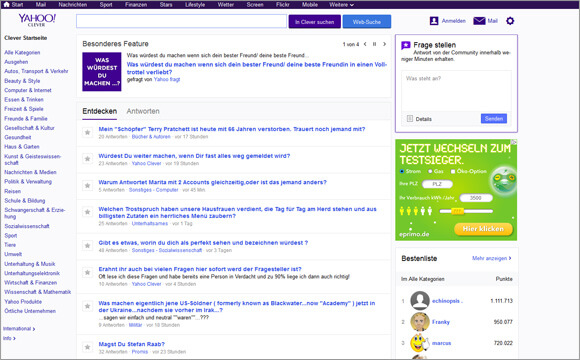Viewport: 580px width, 360px height.
Task: Click the Yahoo Clever logo
Action: [x=37, y=20]
